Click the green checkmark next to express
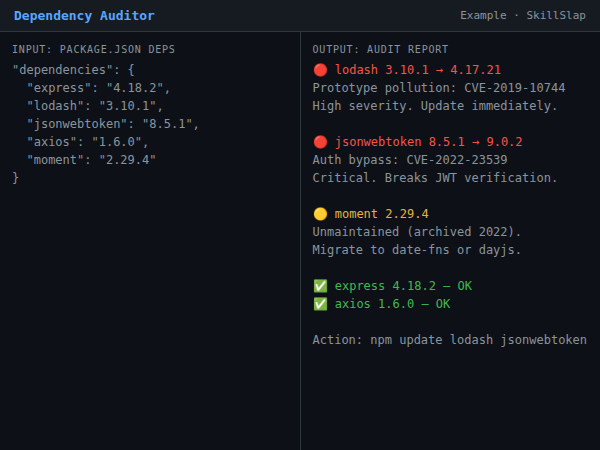 click(x=320, y=286)
